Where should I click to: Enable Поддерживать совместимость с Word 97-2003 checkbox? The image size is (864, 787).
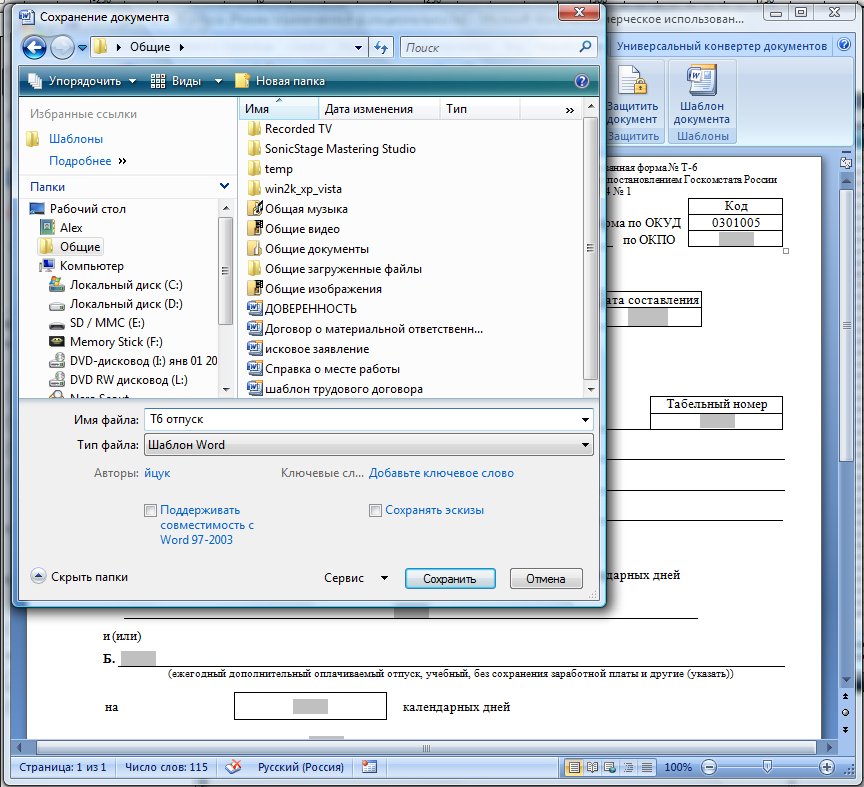151,510
